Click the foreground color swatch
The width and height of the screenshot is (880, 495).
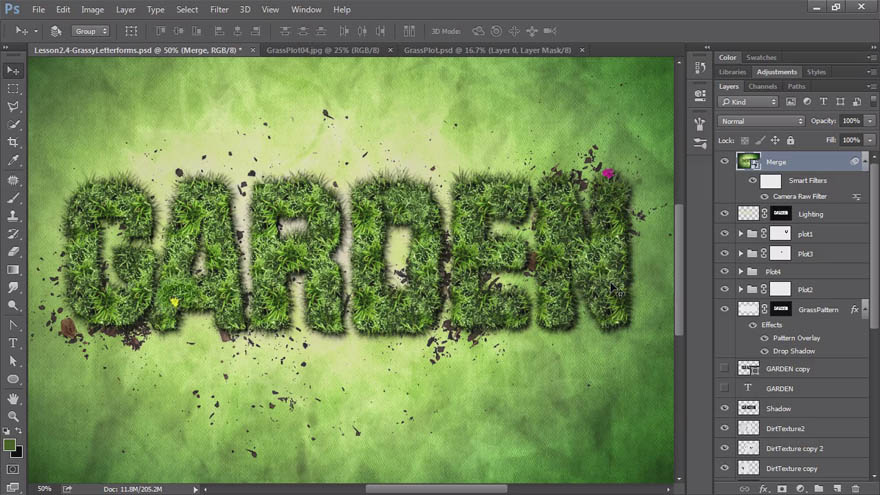click(x=9, y=445)
